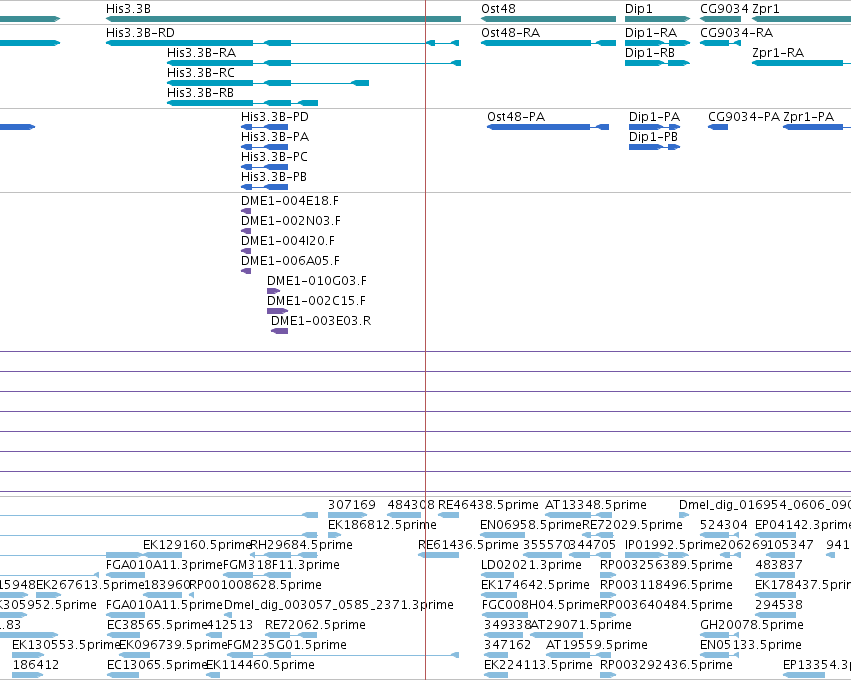Select transcript His3.3B-RC

click(268, 83)
